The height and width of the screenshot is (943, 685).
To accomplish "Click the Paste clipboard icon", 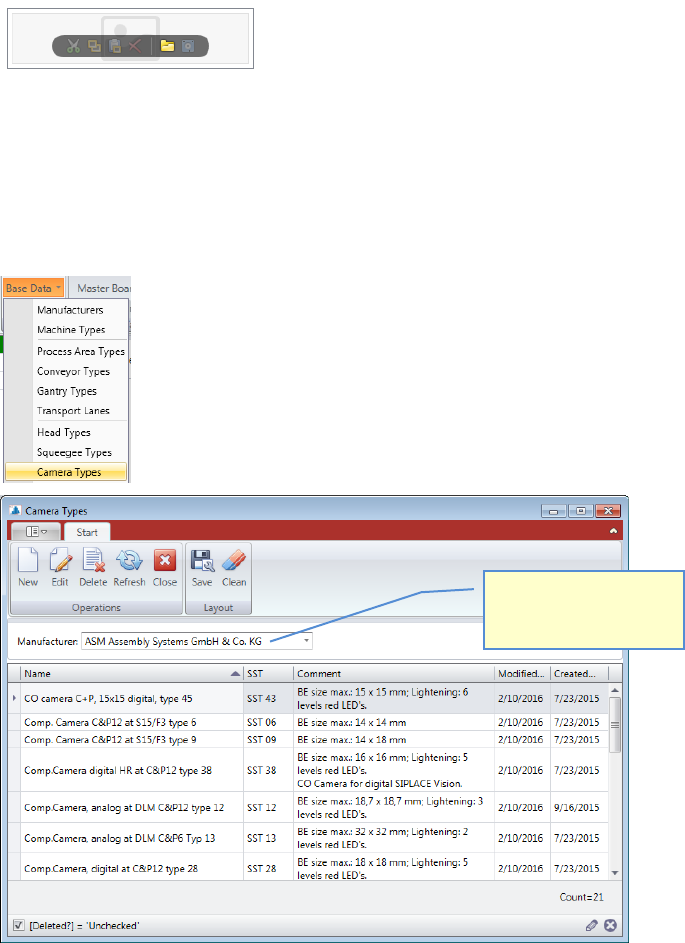I will click(x=115, y=46).
